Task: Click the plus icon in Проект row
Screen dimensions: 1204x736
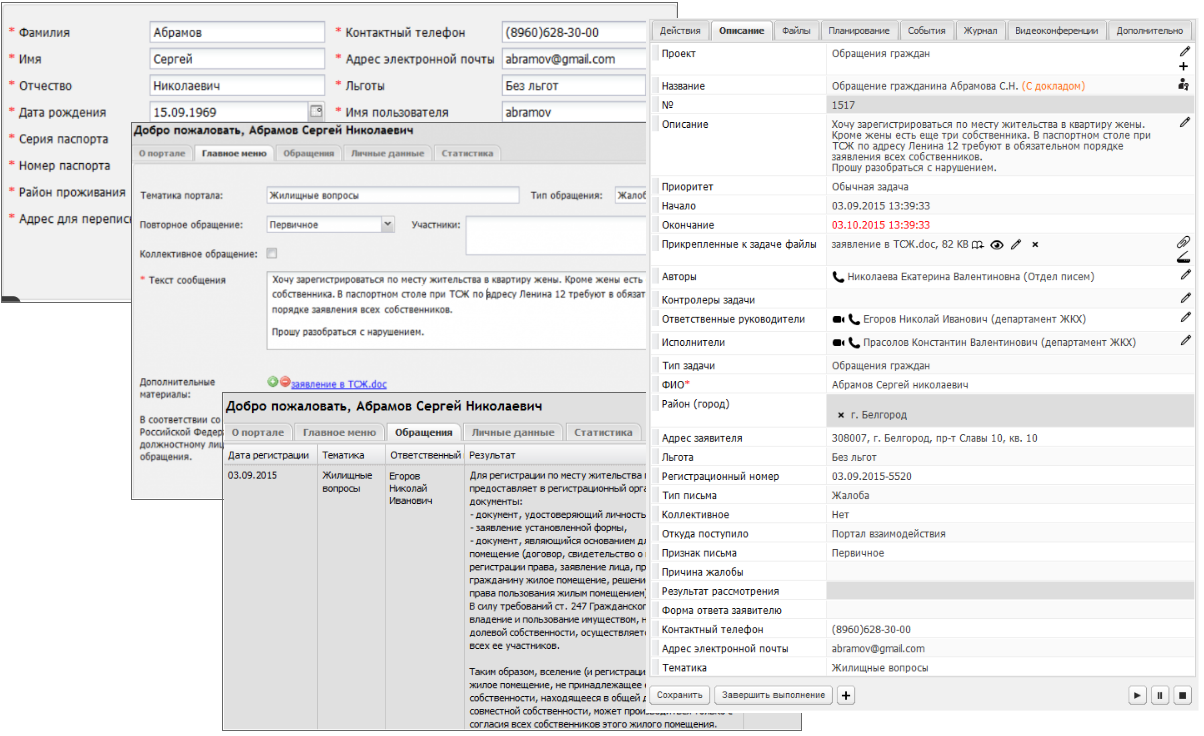Action: [1185, 66]
